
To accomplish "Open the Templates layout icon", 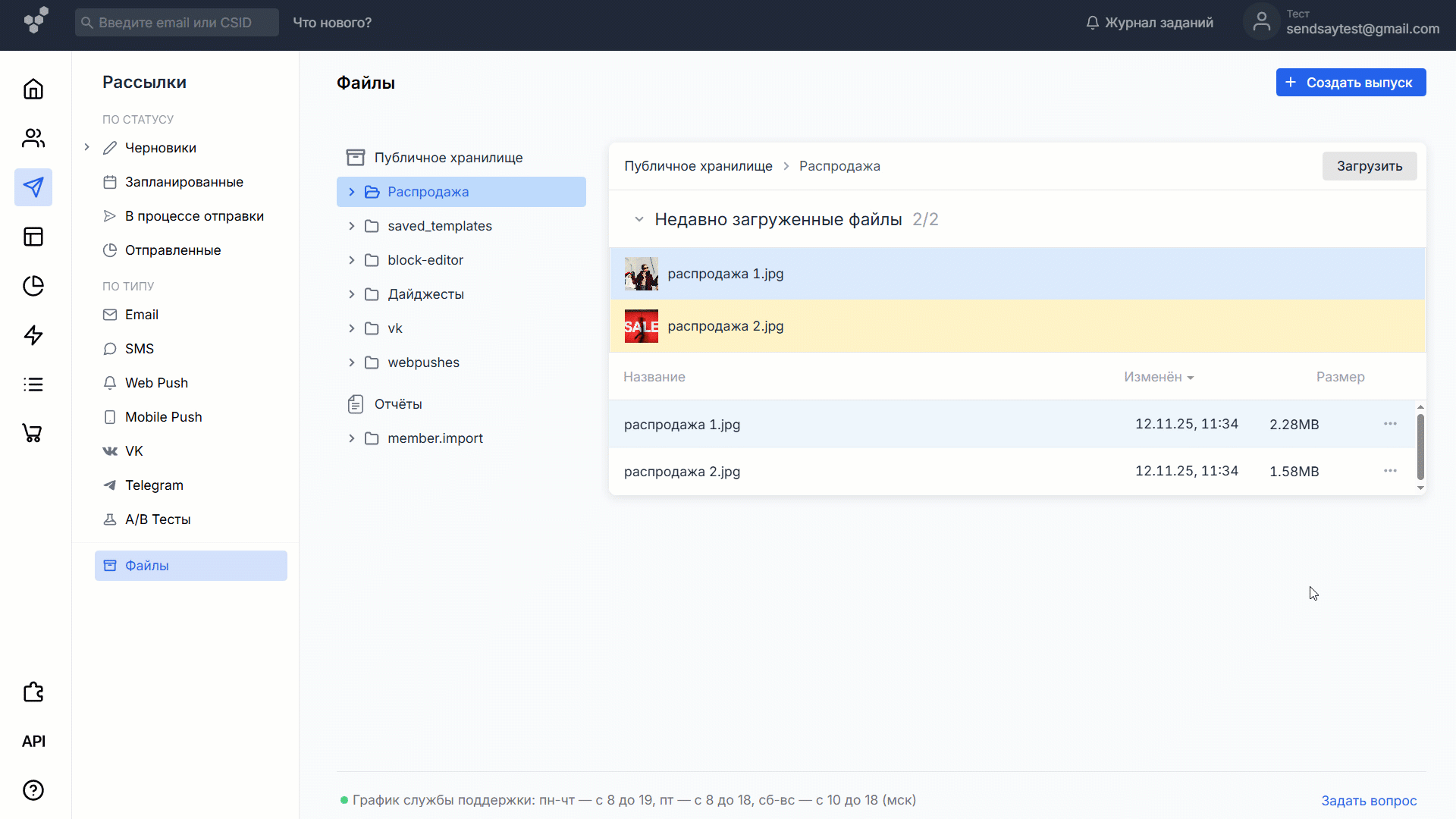I will (33, 237).
